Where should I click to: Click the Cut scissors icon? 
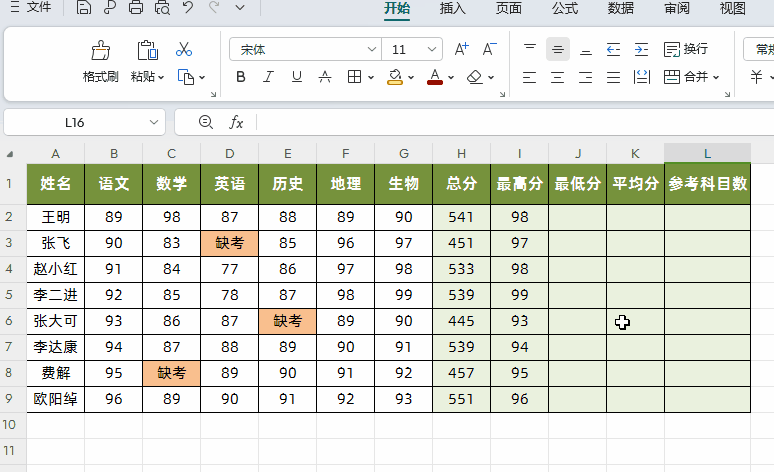pyautogui.click(x=184, y=49)
